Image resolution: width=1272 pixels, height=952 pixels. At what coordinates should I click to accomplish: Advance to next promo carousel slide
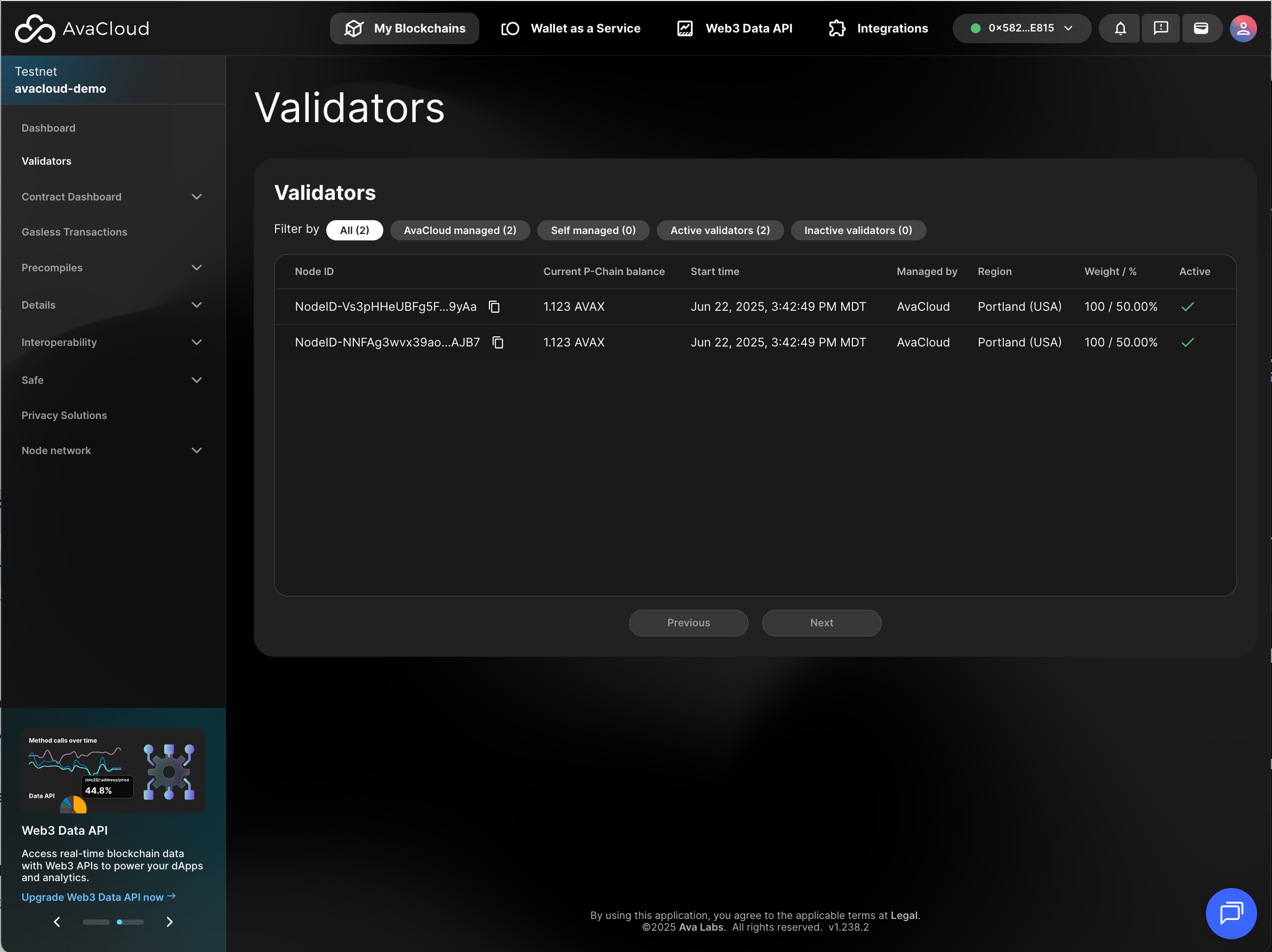coord(169,922)
